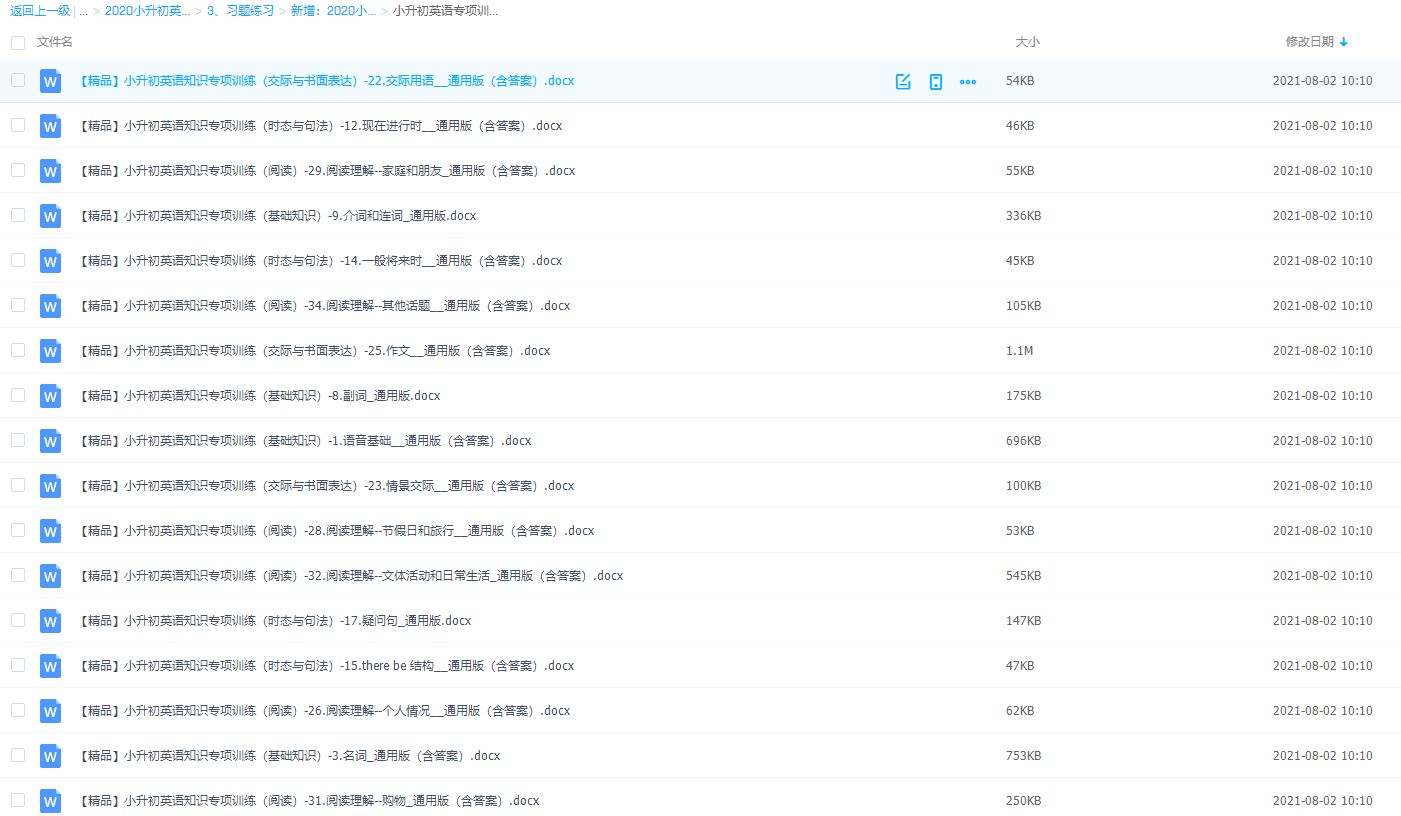This screenshot has height=816, width=1401.
Task: Expand the collapsed '...' breadcrumb path
Action: tap(83, 11)
